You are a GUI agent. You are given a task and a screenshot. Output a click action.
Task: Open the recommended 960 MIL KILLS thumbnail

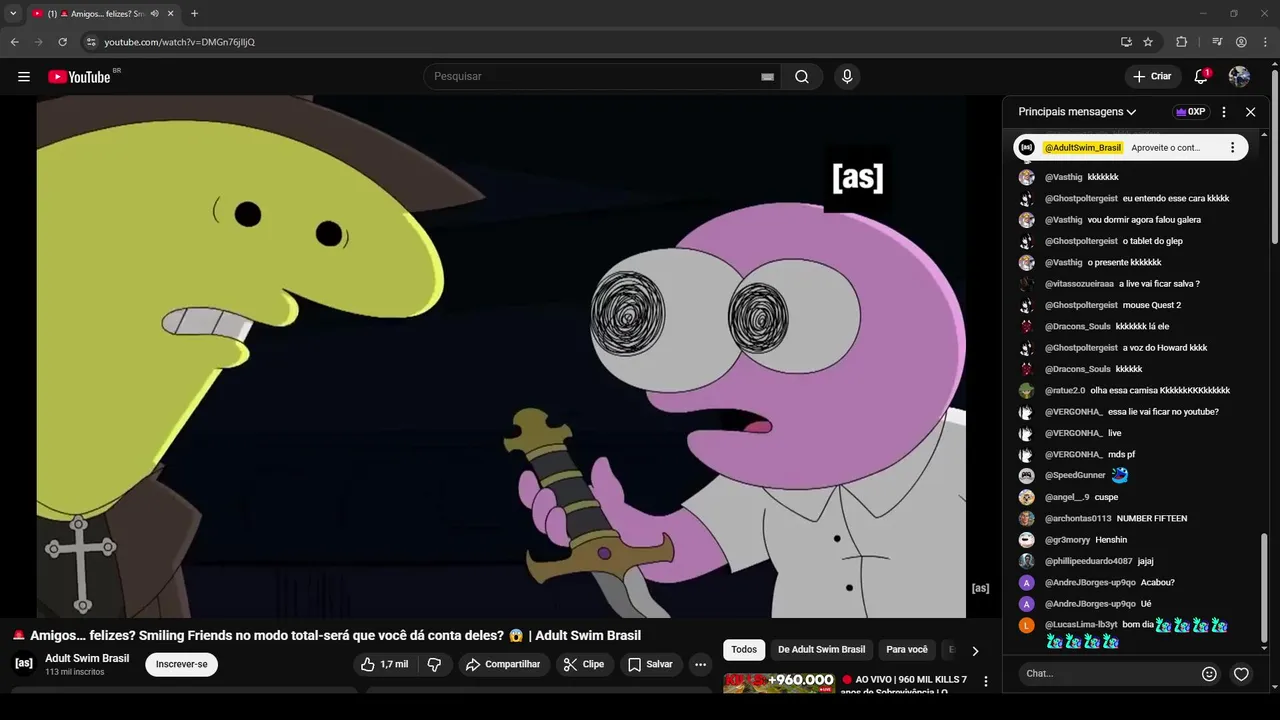(x=778, y=683)
